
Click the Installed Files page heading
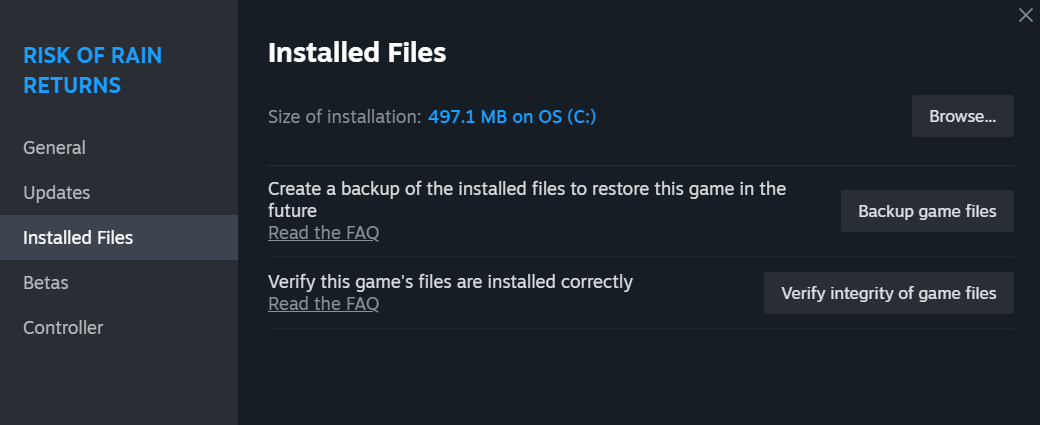[357, 53]
